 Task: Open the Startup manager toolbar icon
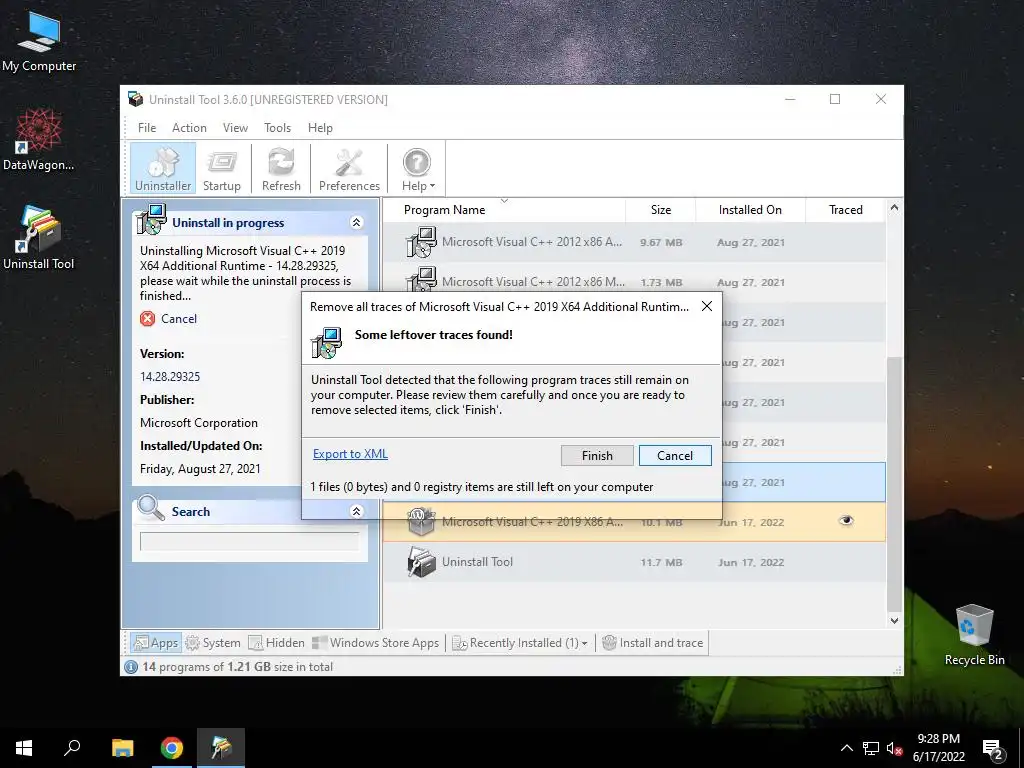(221, 168)
